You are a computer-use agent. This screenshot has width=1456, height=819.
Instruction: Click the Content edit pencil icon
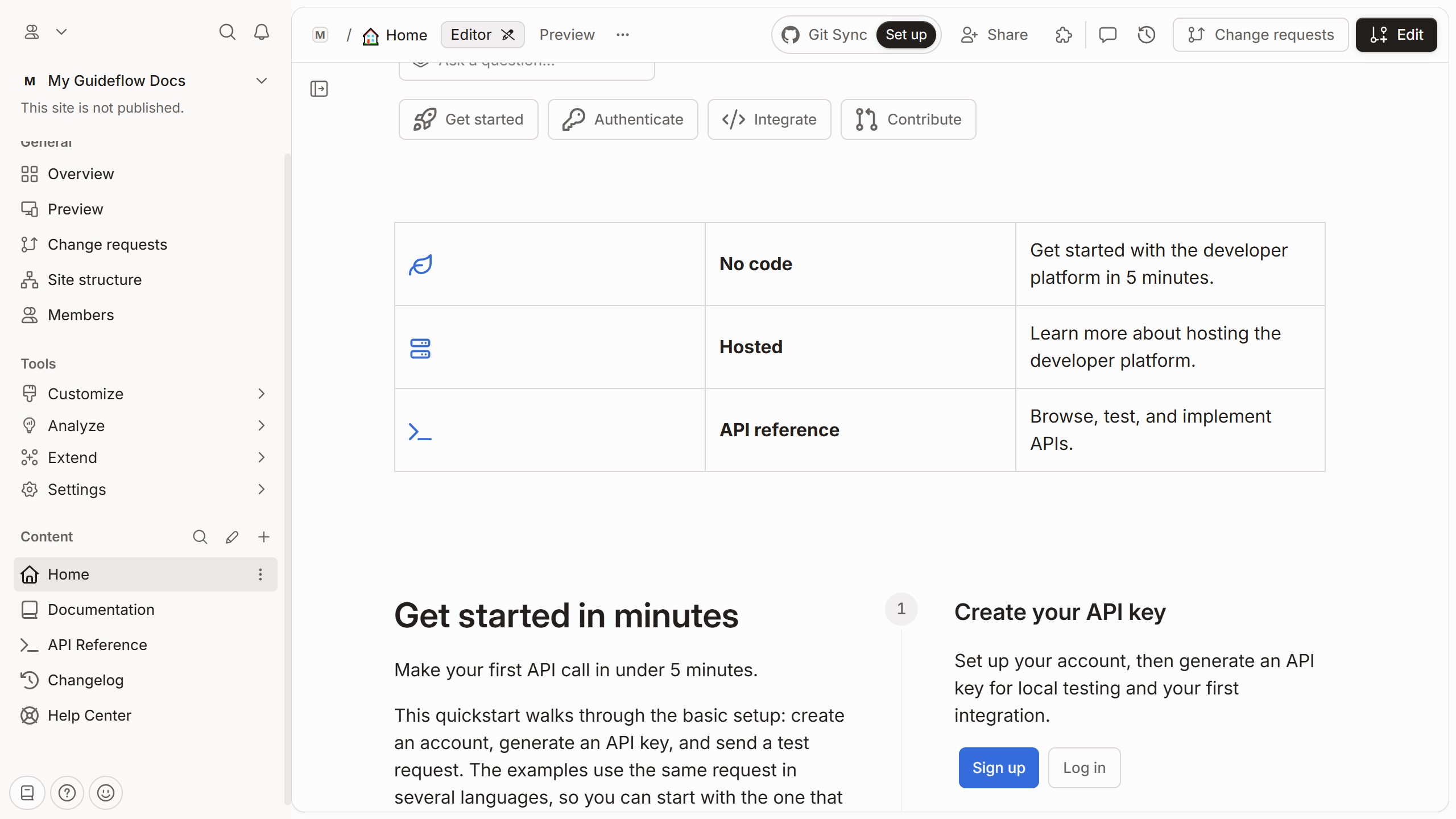(231, 537)
